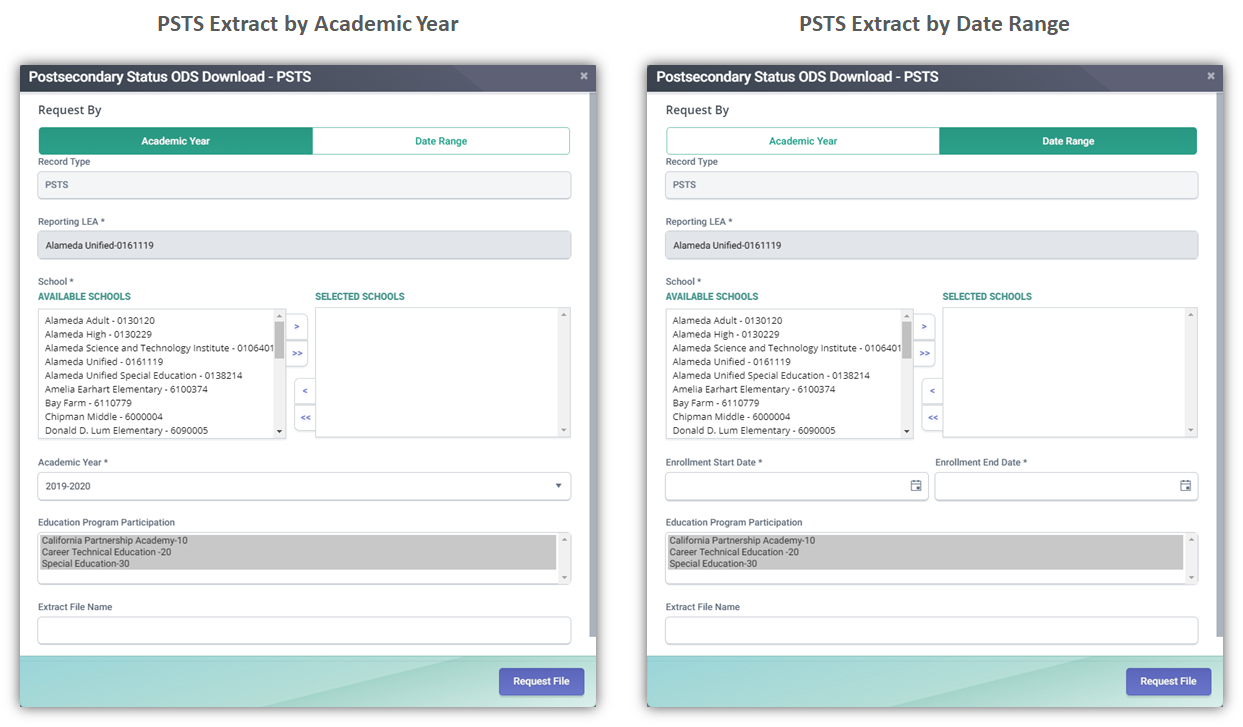Click the remove-all arrows in Date Range dialog
The height and width of the screenshot is (727, 1243).
tap(931, 417)
